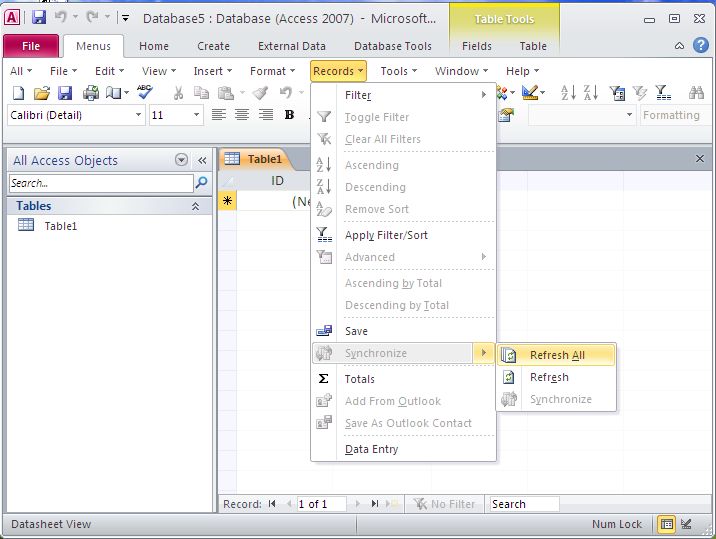The height and width of the screenshot is (539, 716).
Task: Select Refresh All in submenu
Action: coord(556,355)
